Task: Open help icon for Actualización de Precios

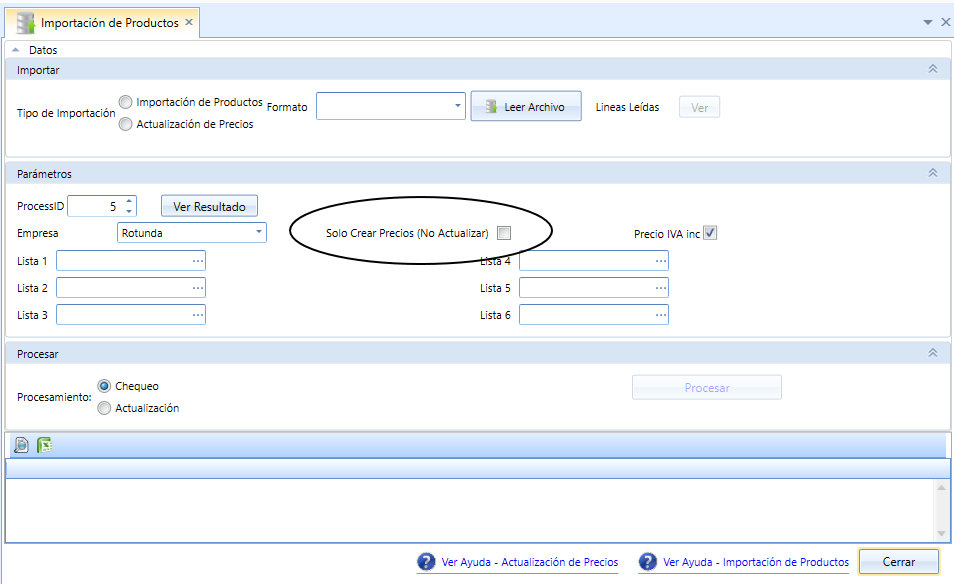Action: tap(426, 561)
